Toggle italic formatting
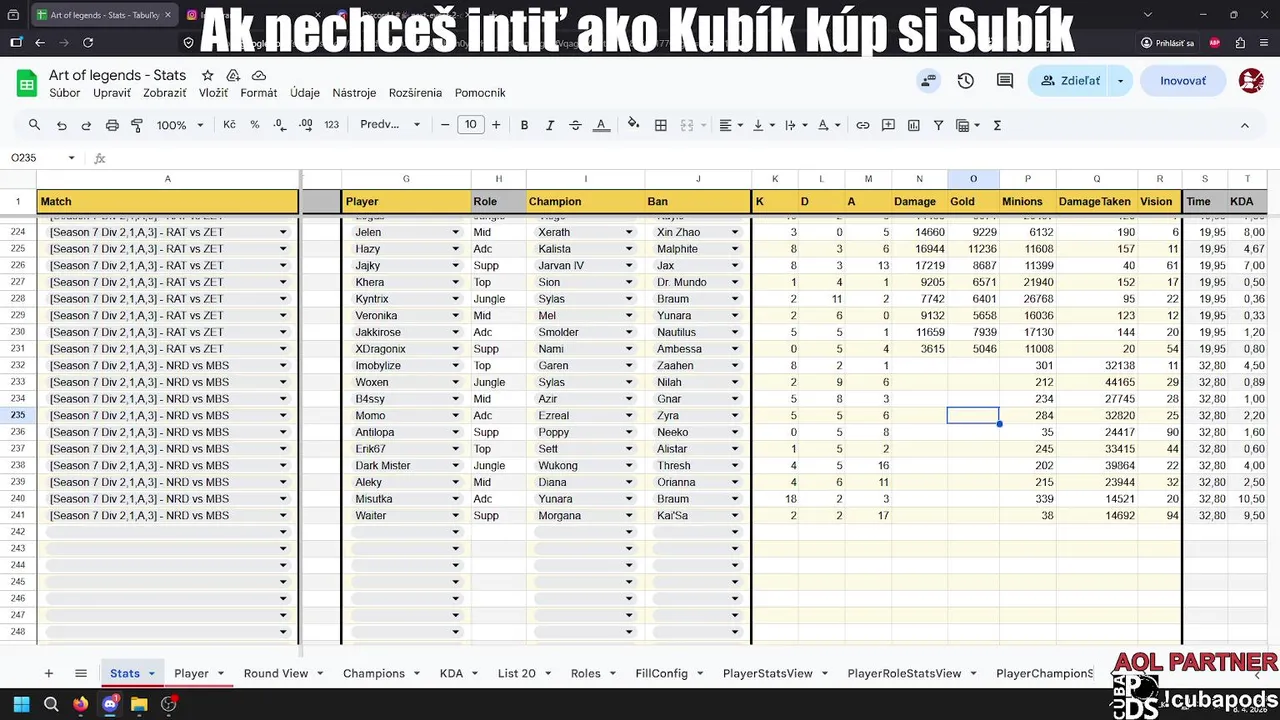 click(550, 125)
